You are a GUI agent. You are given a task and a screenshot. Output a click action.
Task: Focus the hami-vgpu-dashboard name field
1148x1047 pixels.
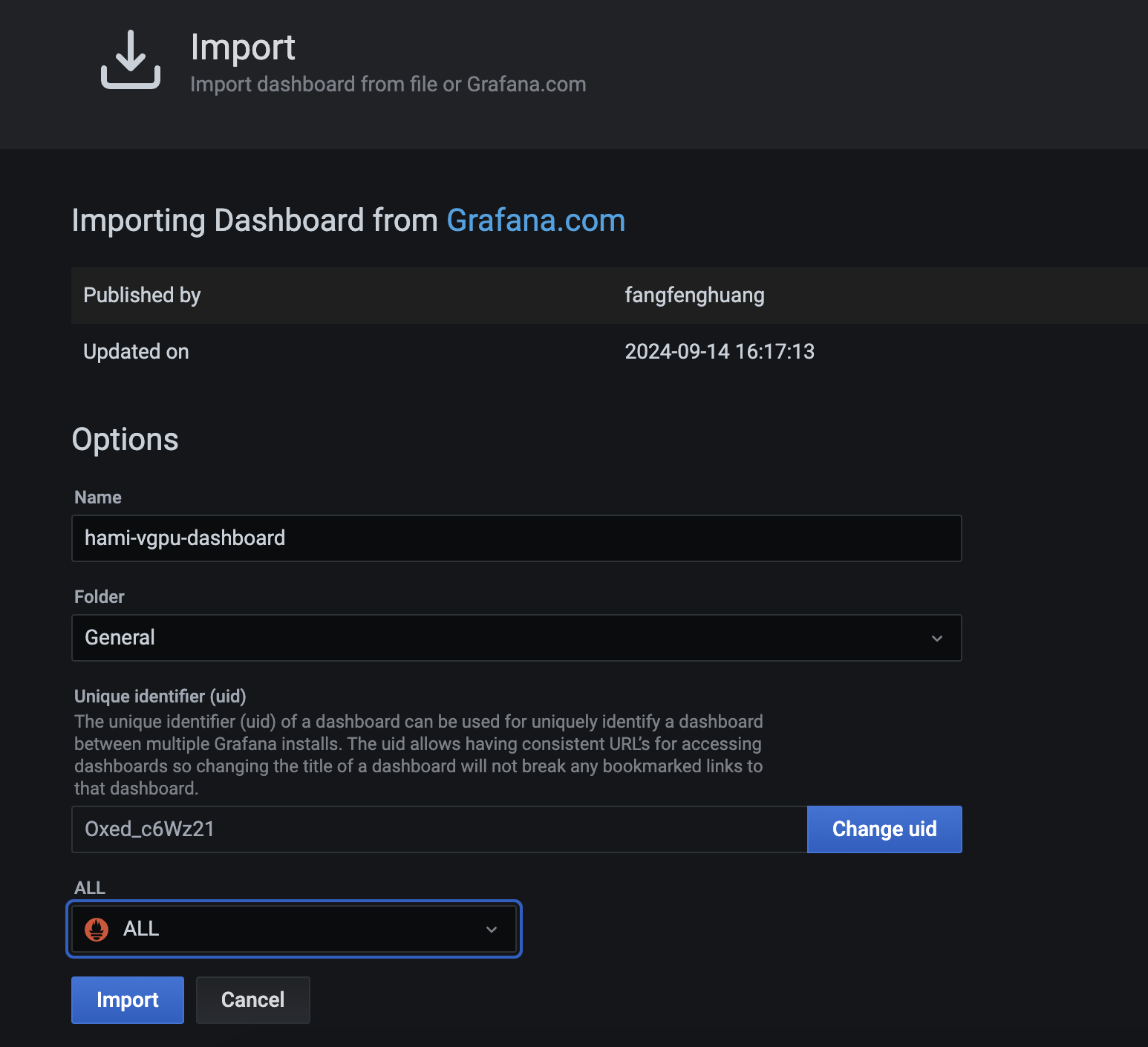click(516, 538)
